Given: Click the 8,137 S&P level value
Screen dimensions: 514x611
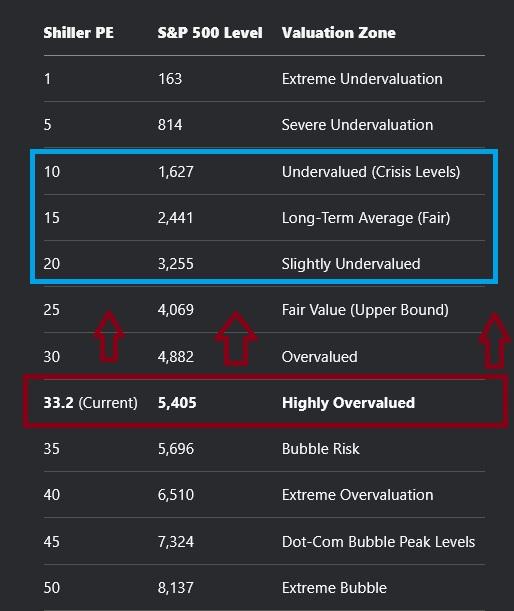Looking at the screenshot, I should [x=175, y=588].
